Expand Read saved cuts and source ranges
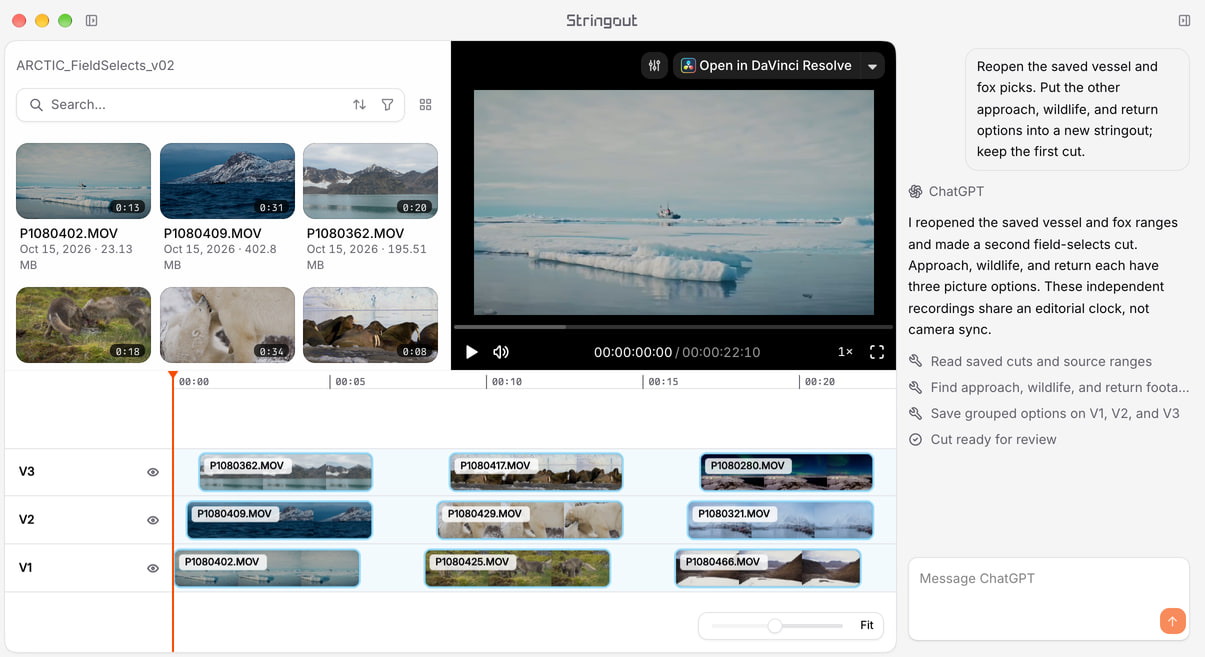Viewport: 1205px width, 657px height. pos(1030,362)
